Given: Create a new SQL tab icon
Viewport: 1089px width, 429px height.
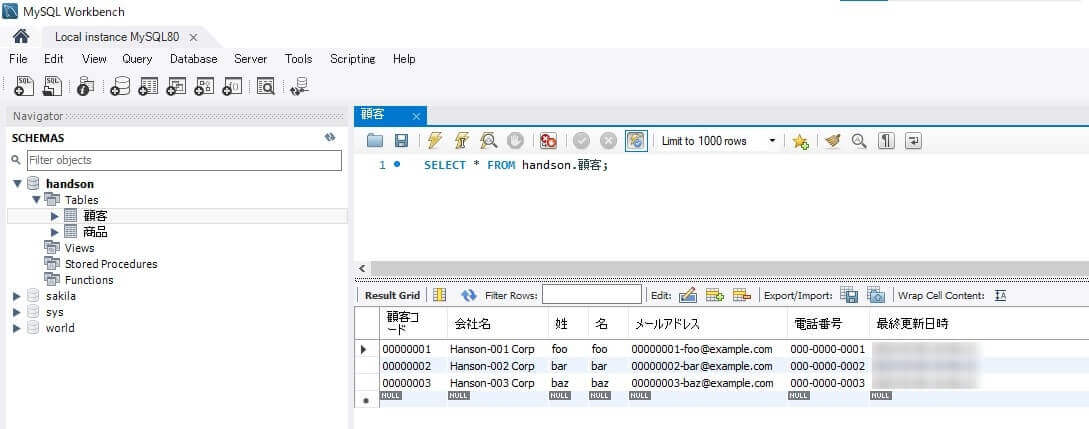Looking at the screenshot, I should point(24,86).
